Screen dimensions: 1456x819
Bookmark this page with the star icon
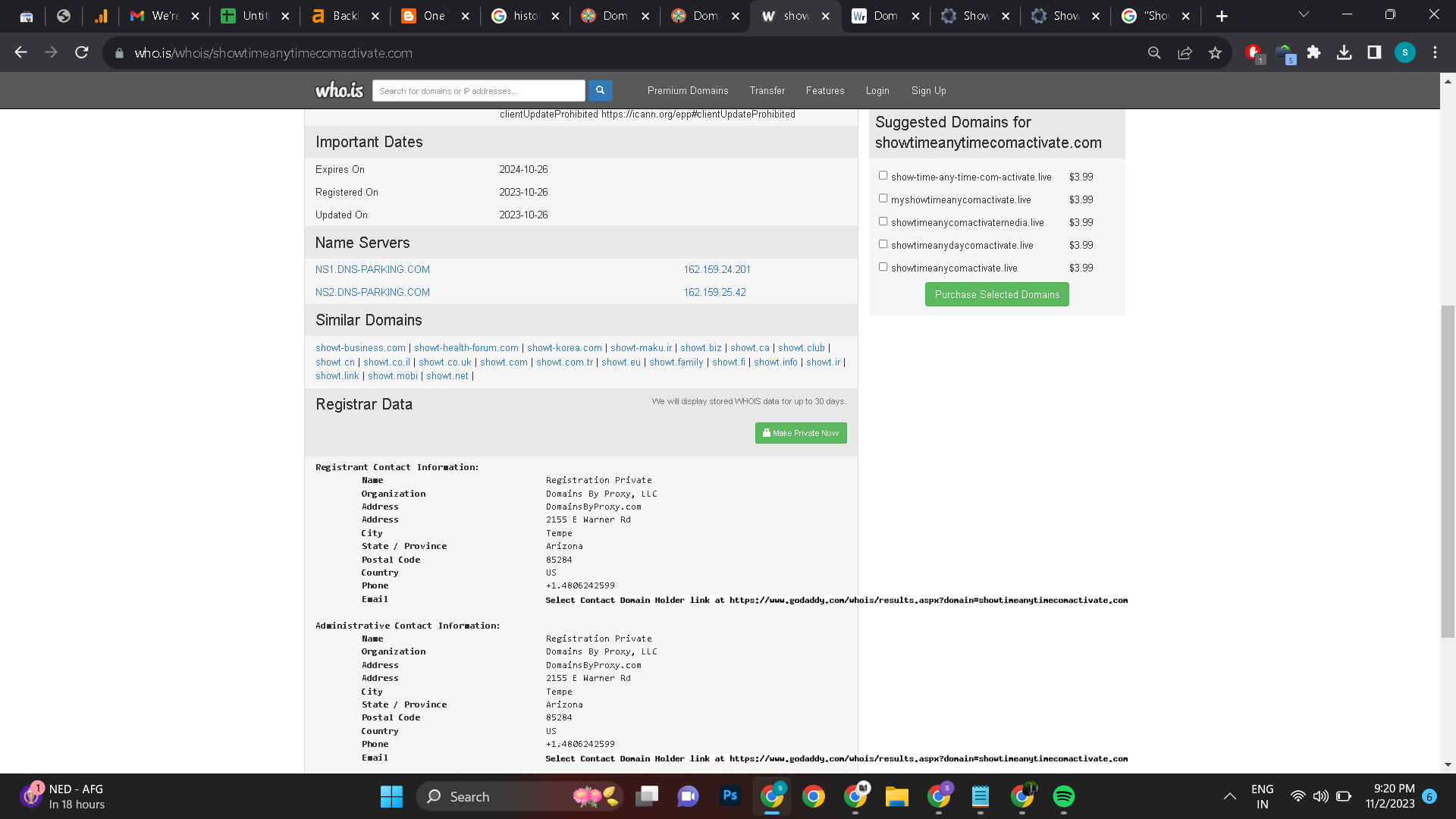pos(1215,52)
